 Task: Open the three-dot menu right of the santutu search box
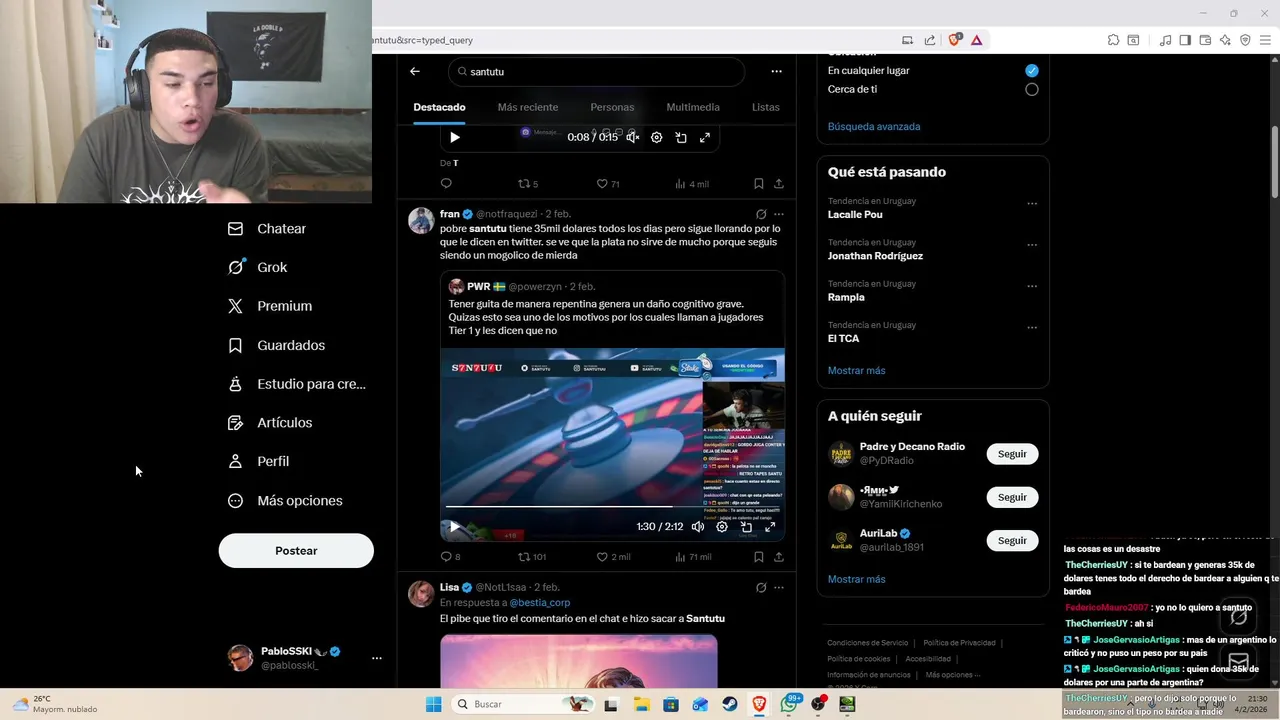[776, 71]
